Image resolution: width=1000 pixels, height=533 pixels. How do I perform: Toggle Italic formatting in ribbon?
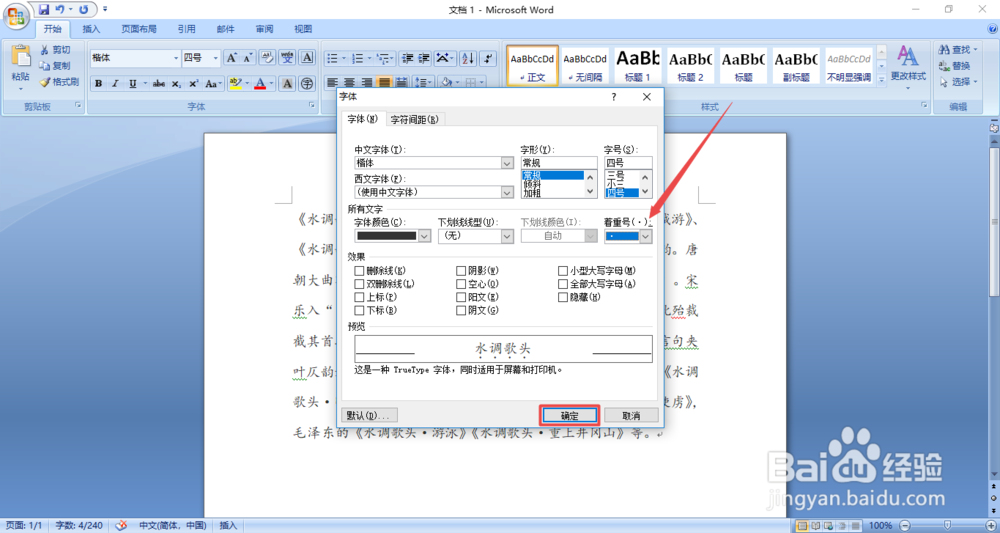(115, 84)
